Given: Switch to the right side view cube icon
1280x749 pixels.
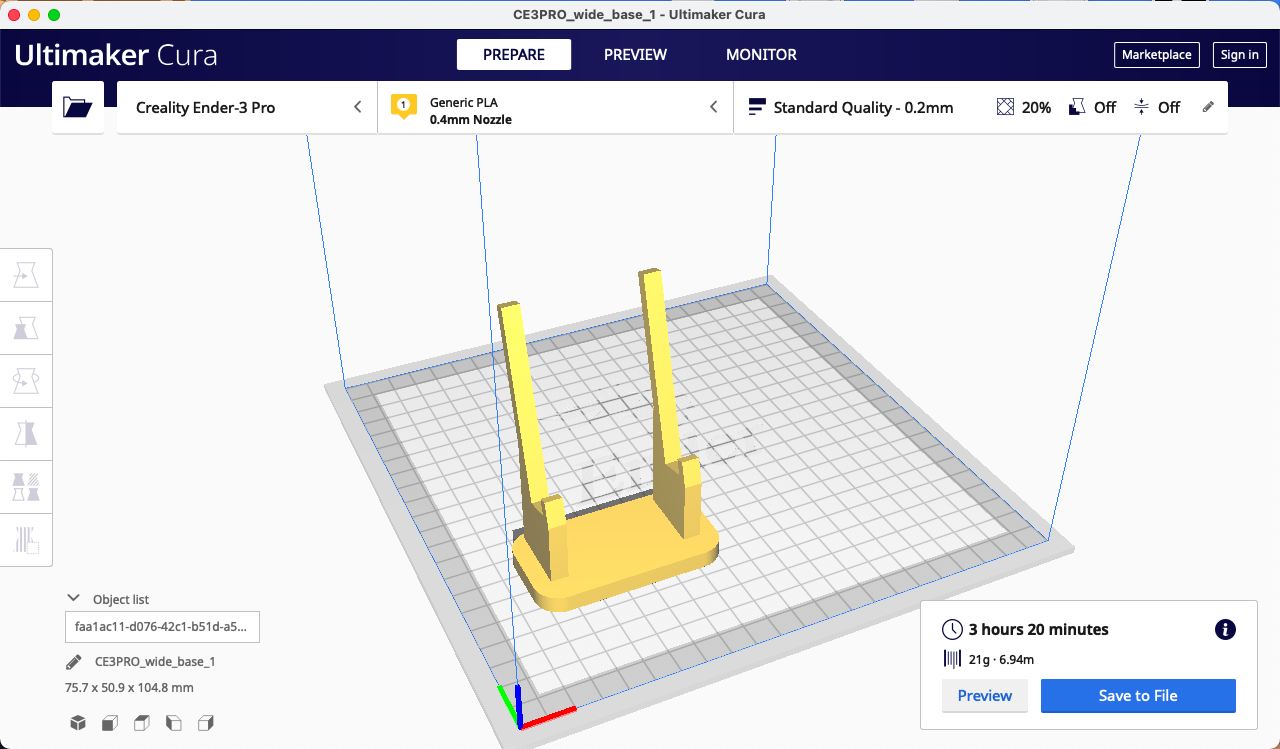Looking at the screenshot, I should coord(206,723).
